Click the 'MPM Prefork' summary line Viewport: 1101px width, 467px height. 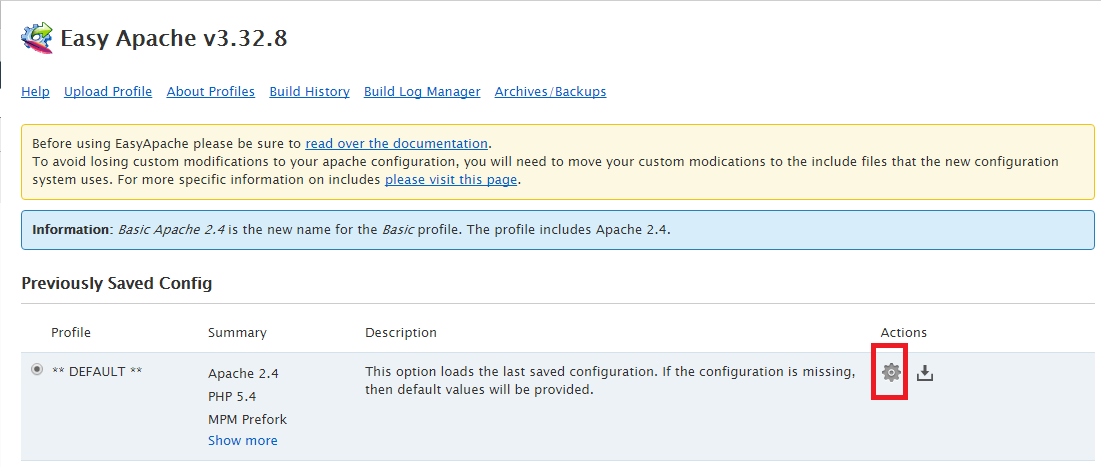(247, 419)
